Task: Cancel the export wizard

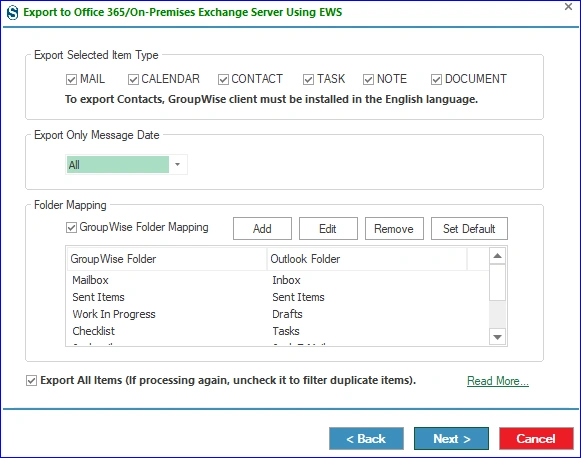Action: click(x=536, y=439)
